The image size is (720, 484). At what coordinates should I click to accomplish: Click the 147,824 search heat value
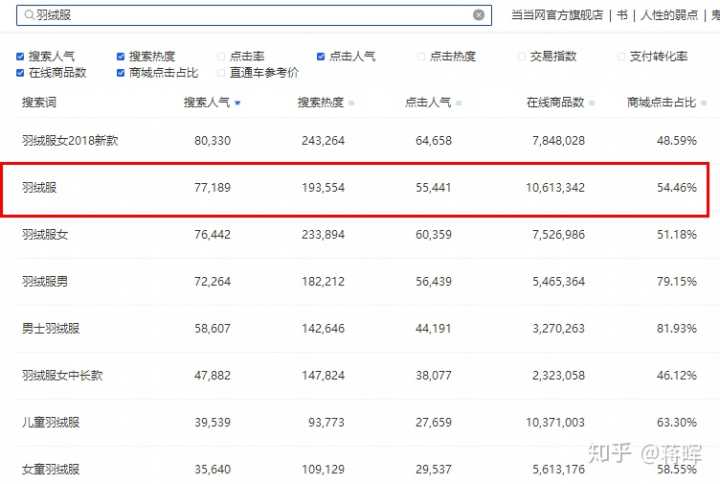coord(323,375)
